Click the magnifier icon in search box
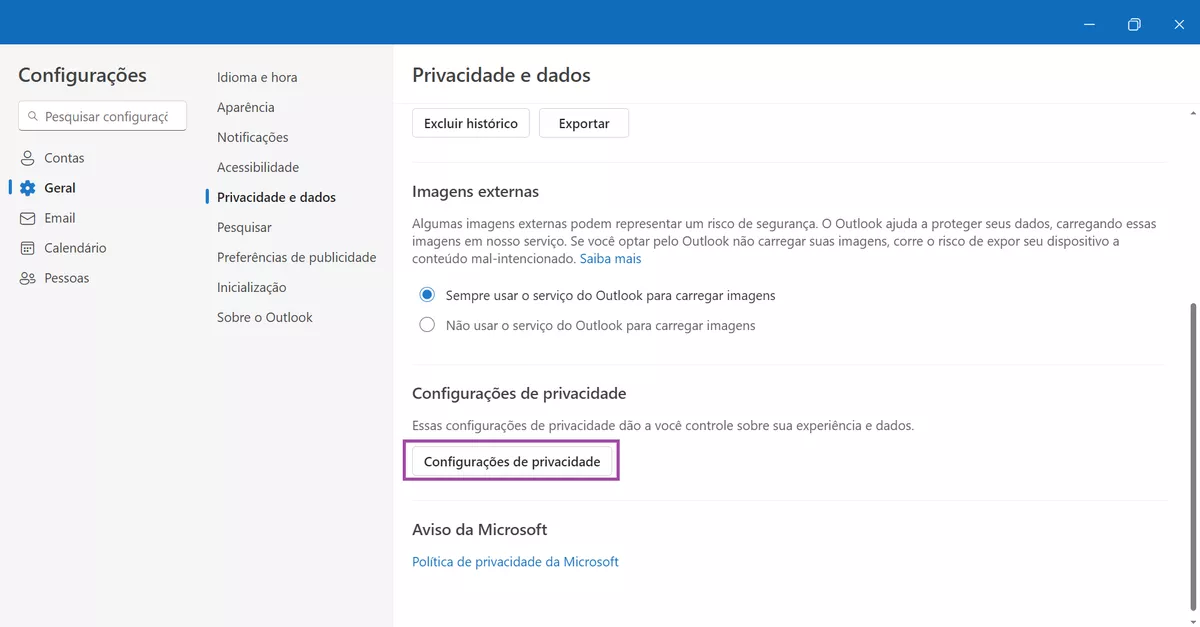 coord(33,115)
